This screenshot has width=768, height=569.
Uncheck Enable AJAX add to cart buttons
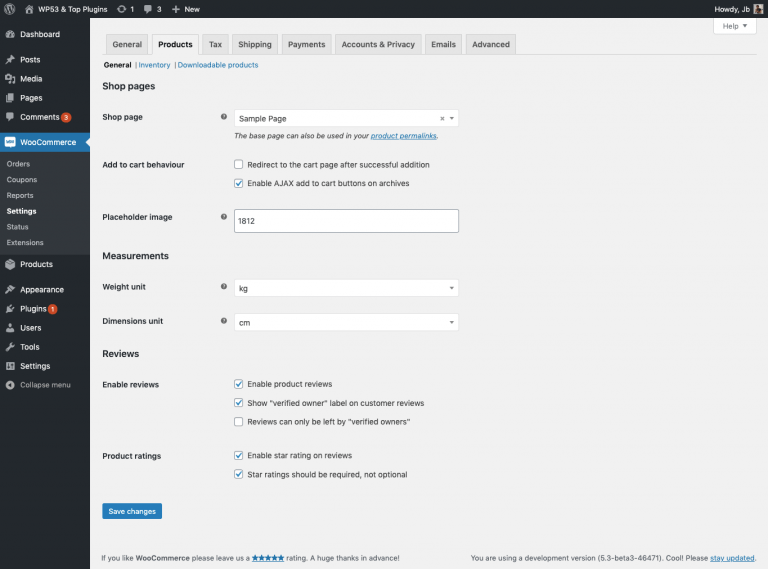[239, 183]
